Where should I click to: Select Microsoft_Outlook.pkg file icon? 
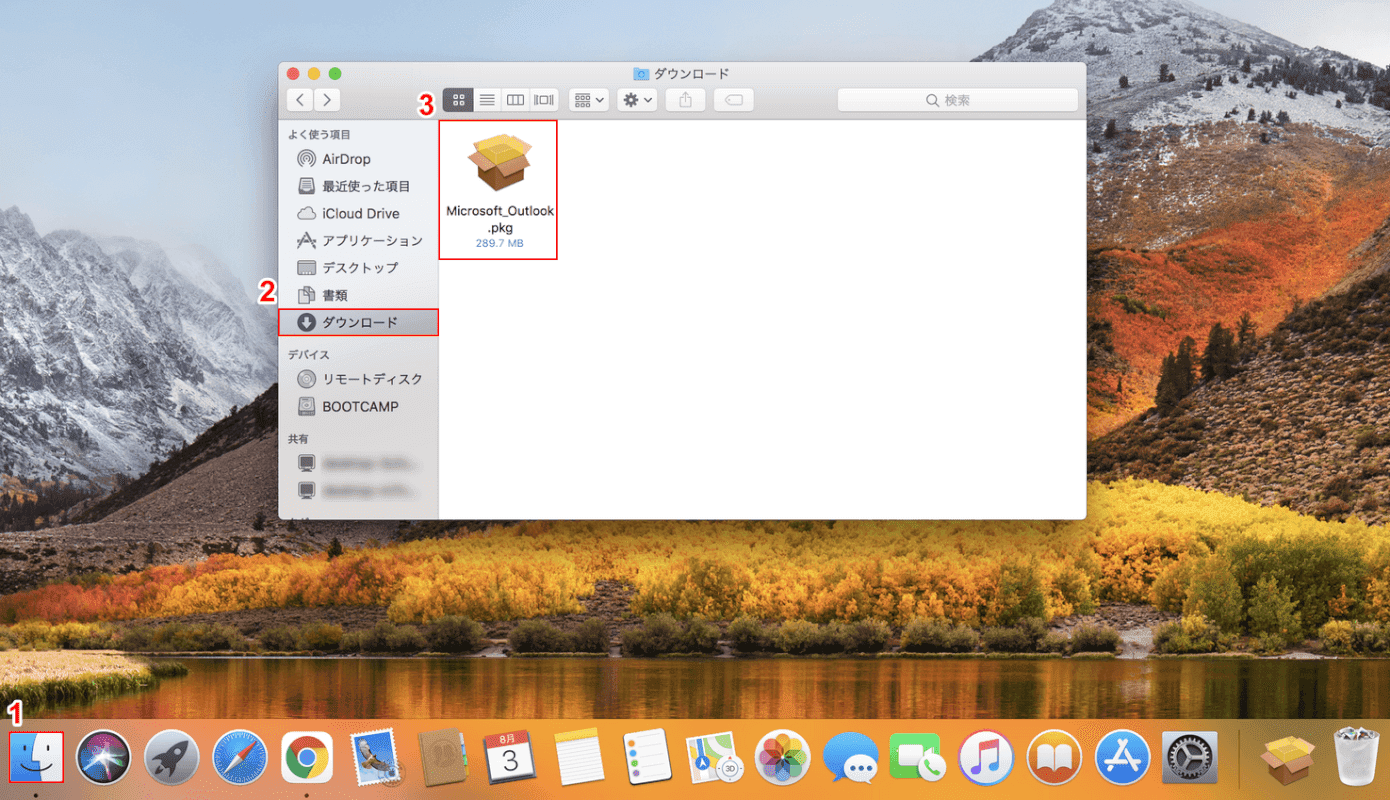500,161
